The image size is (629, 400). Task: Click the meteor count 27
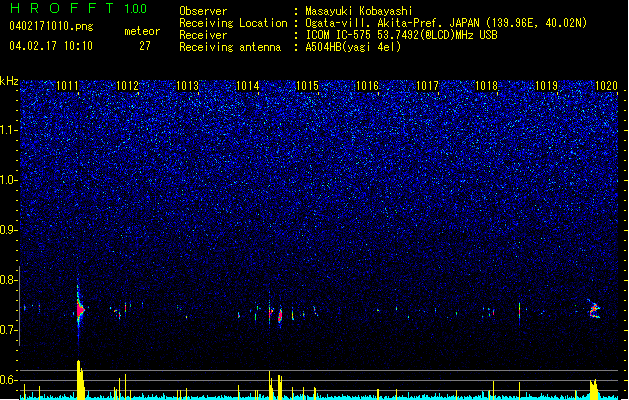[145, 46]
